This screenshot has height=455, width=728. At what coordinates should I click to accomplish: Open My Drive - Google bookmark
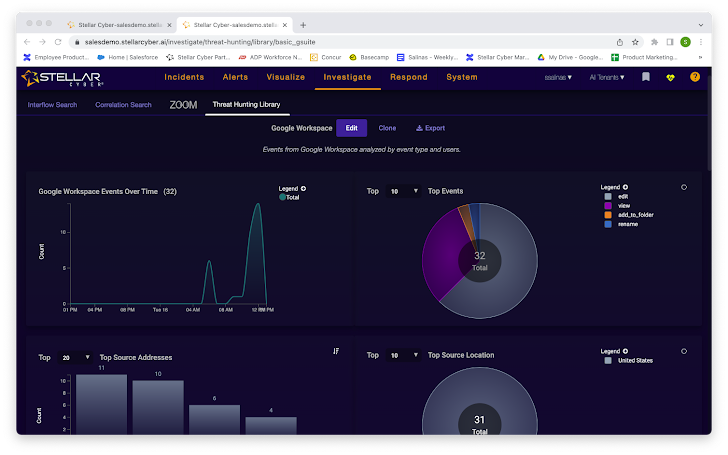pos(570,57)
